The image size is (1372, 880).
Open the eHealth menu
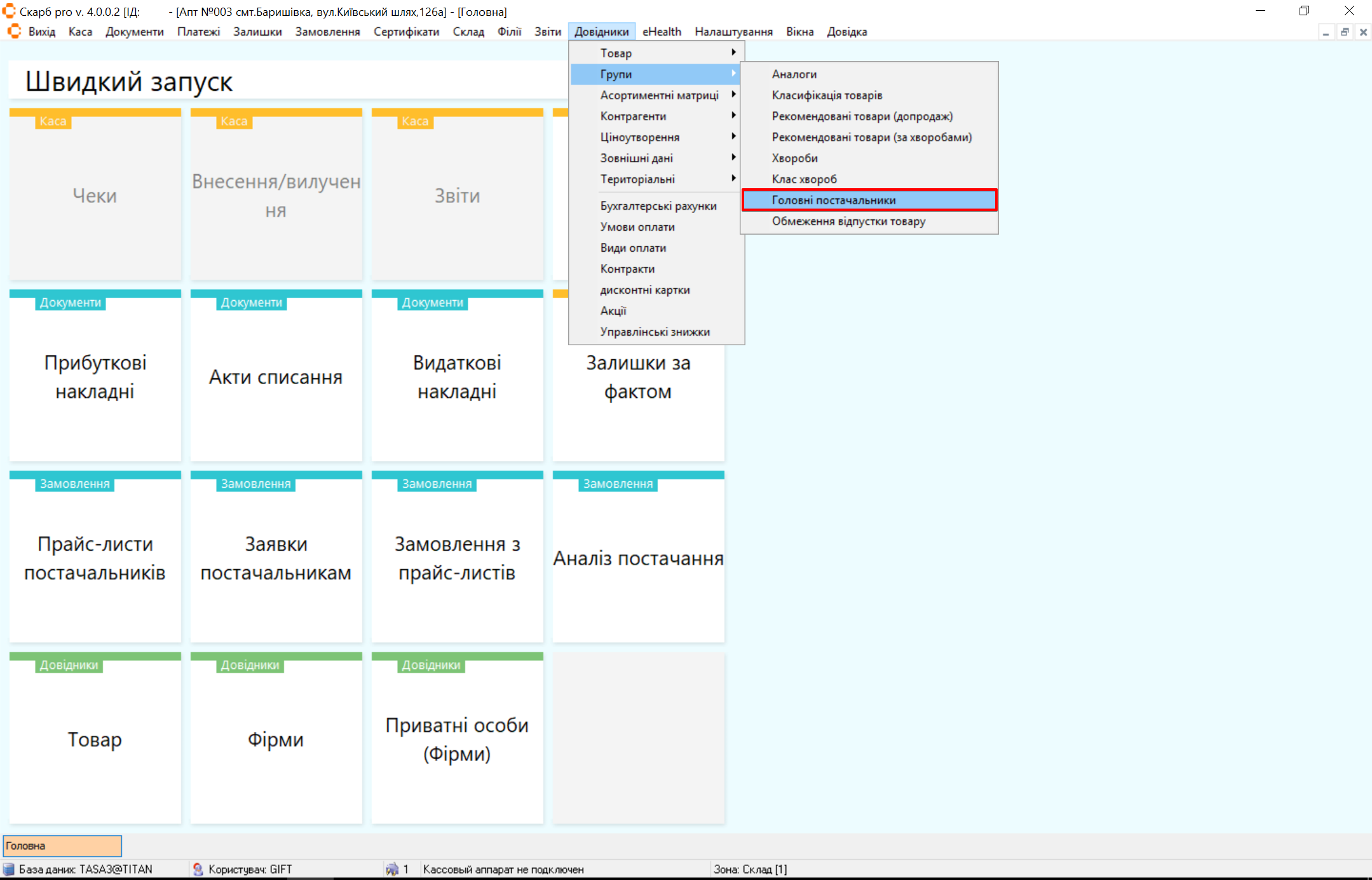(x=661, y=31)
